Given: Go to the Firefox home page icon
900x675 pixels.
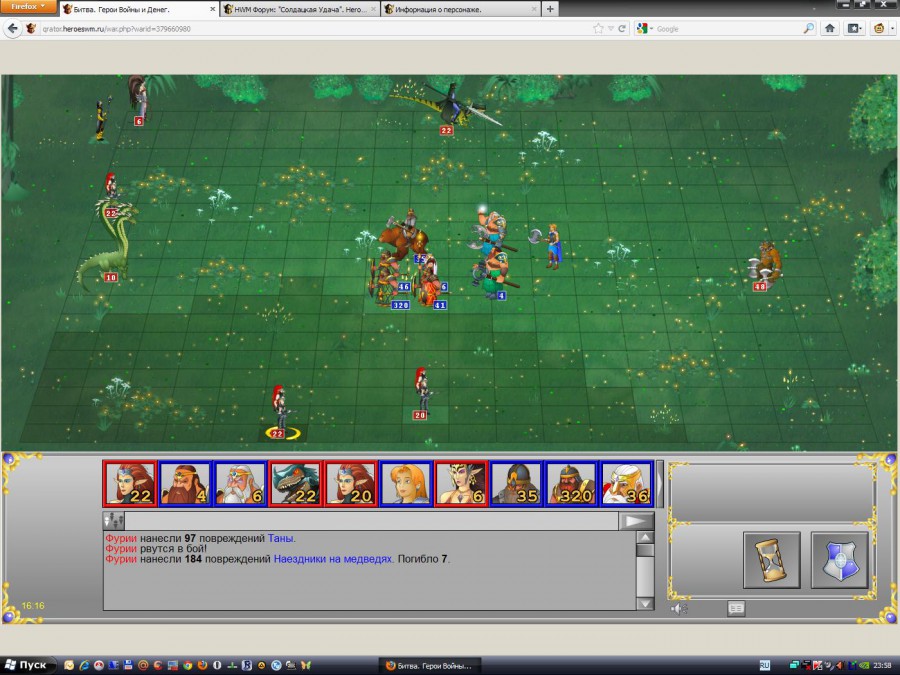Looking at the screenshot, I should click(x=829, y=28).
